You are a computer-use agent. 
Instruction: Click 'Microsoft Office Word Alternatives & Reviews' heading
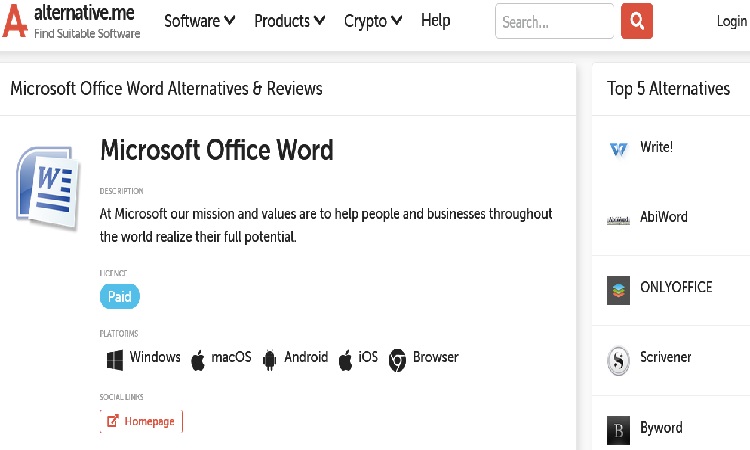tap(166, 88)
